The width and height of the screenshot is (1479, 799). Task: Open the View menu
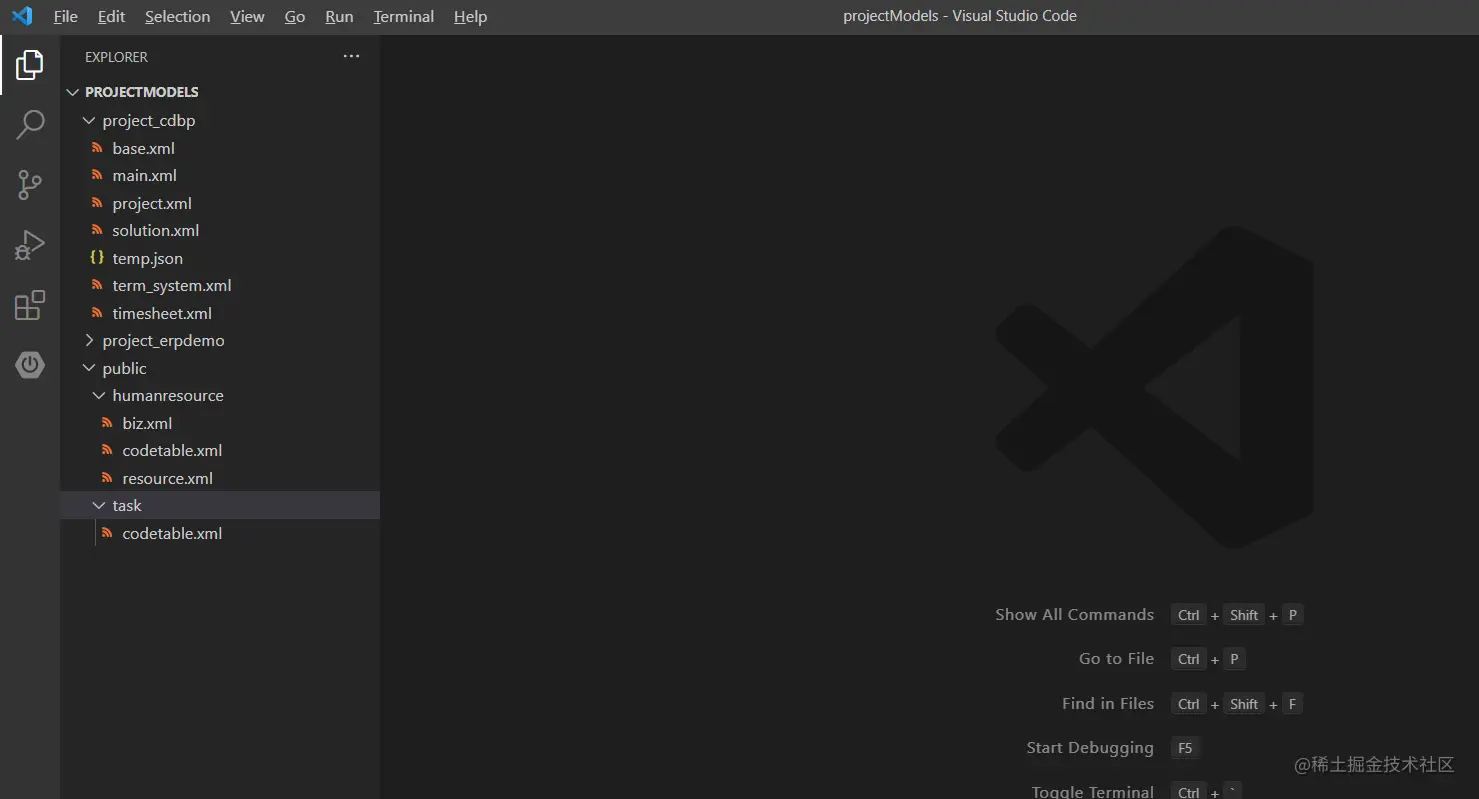[x=247, y=16]
